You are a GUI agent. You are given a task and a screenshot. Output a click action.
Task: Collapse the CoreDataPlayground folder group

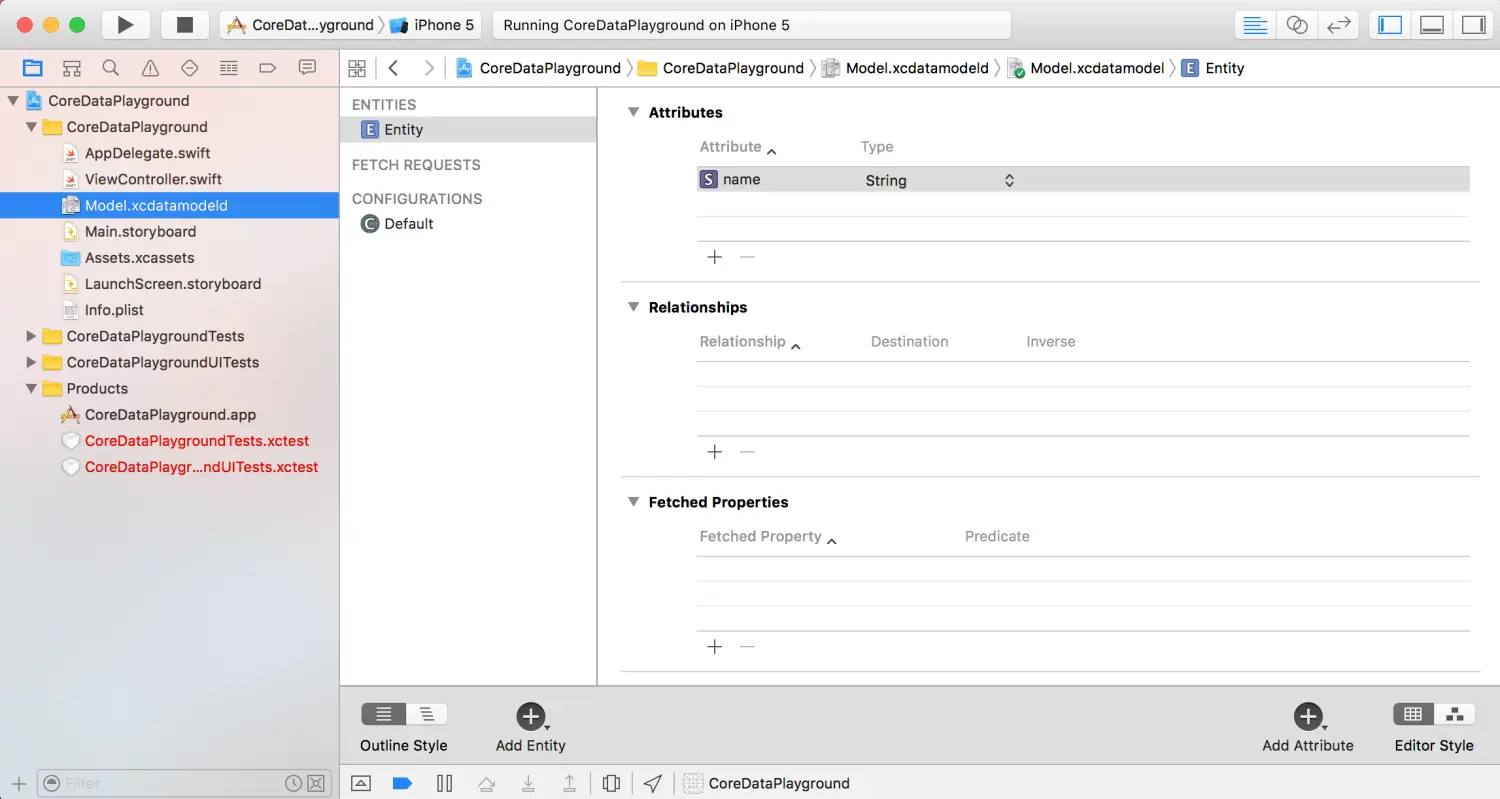click(x=31, y=127)
